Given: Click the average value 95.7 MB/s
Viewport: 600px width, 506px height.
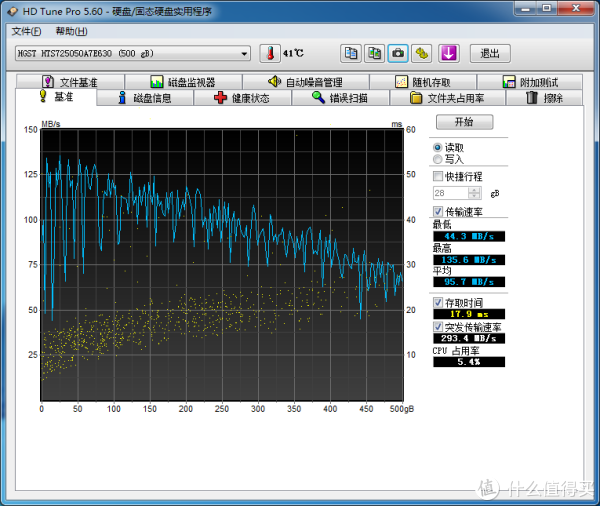Looking at the screenshot, I should (469, 282).
